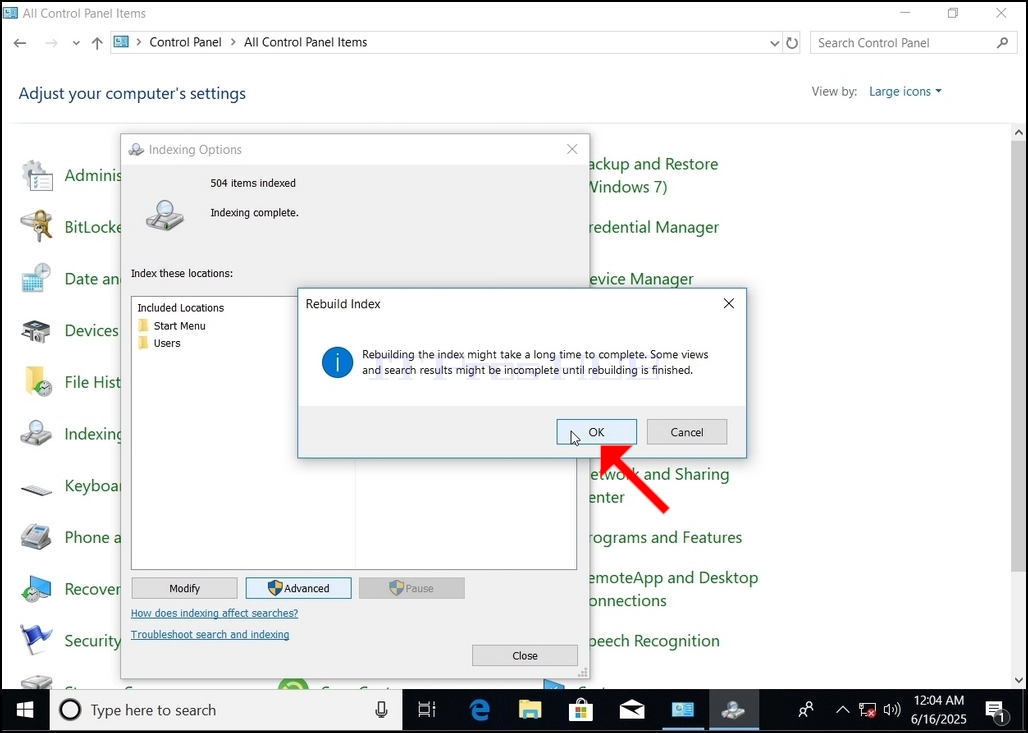Click taskbar 'Type here to search' box
1028x733 pixels.
(x=226, y=710)
